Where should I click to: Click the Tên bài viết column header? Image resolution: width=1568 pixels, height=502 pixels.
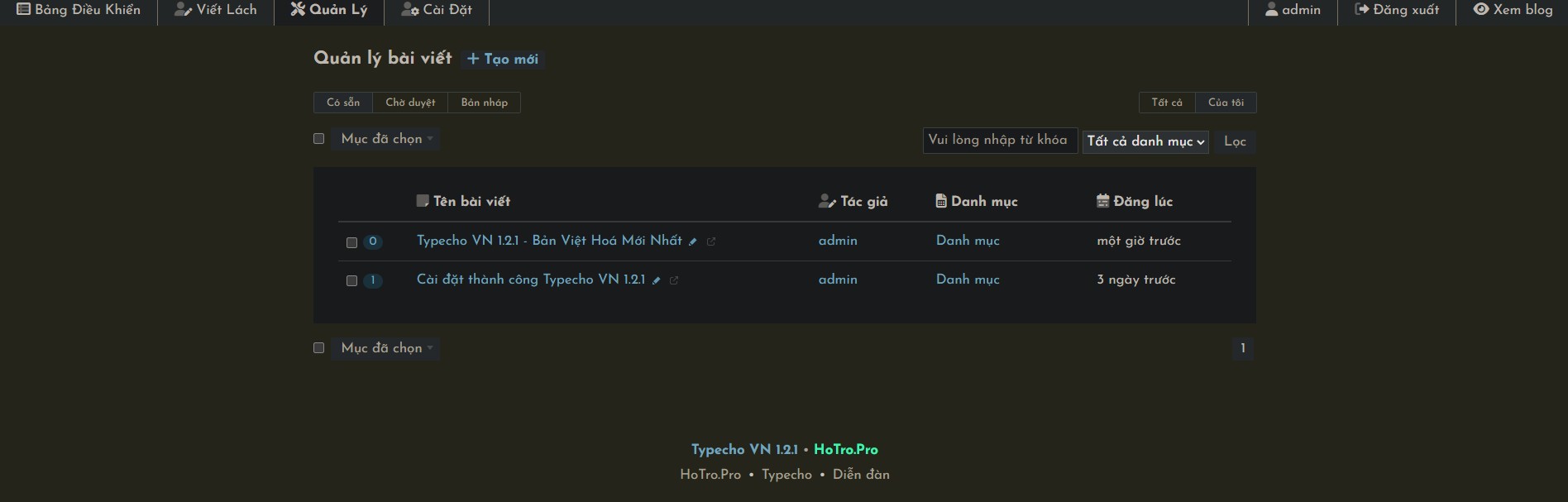coord(463,201)
